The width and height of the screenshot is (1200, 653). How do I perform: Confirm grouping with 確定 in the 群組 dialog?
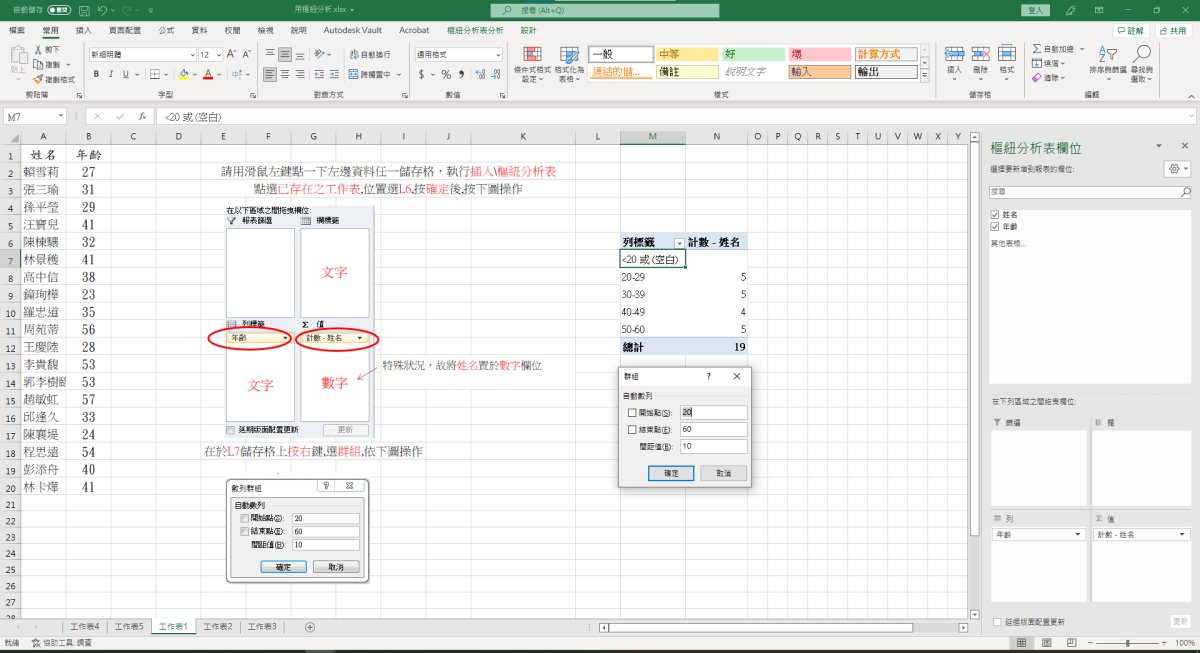click(671, 473)
